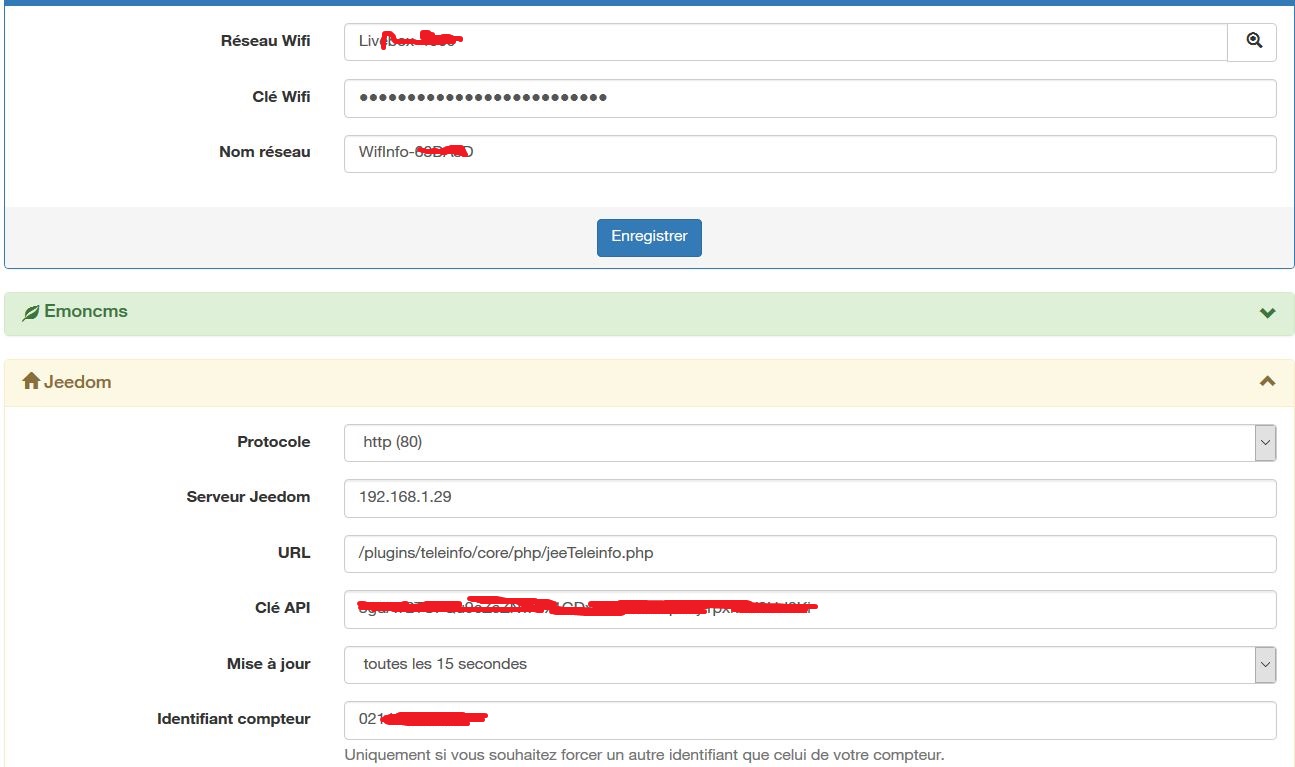Click the Jeedom panel heading
The width and height of the screenshot is (1295, 767).
click(649, 382)
